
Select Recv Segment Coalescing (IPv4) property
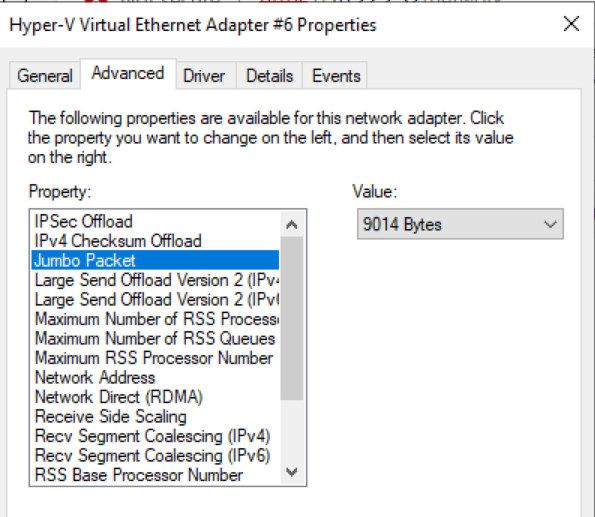[x=155, y=436]
